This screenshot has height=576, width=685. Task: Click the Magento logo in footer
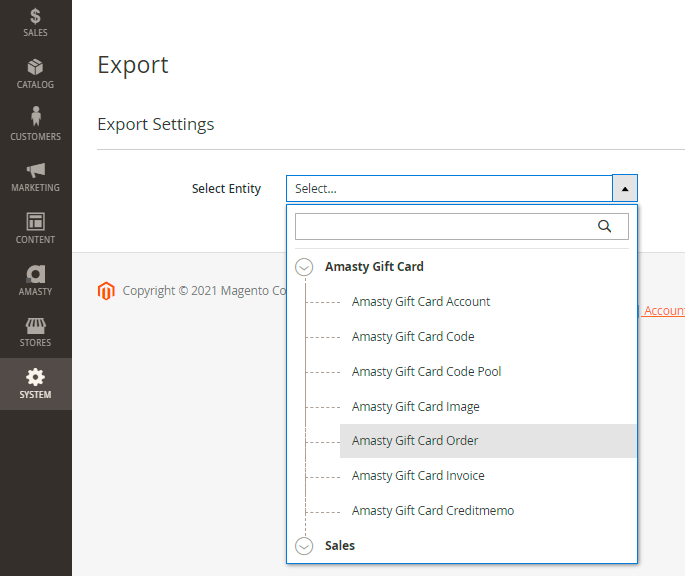[106, 291]
